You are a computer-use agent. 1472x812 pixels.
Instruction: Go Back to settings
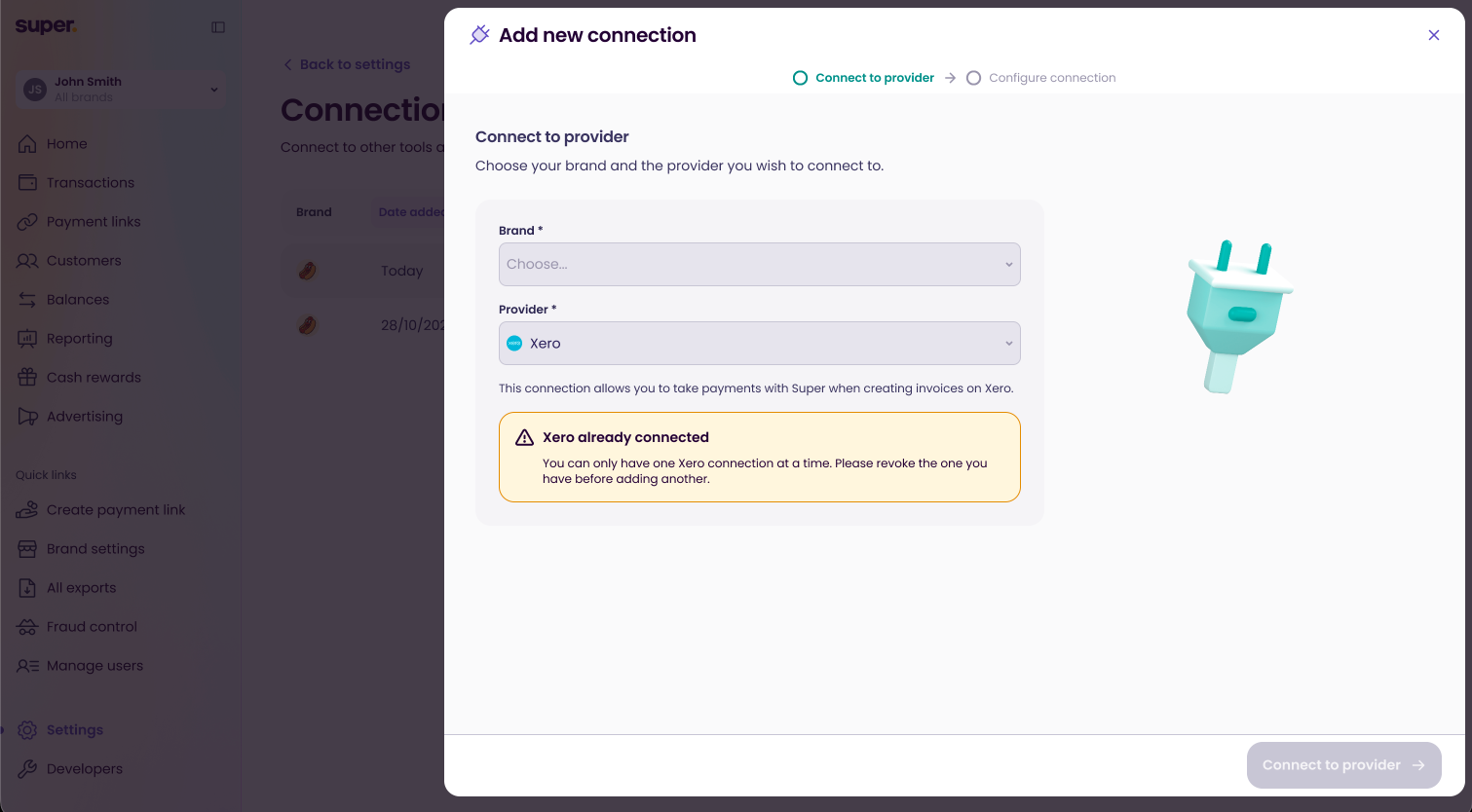(347, 64)
